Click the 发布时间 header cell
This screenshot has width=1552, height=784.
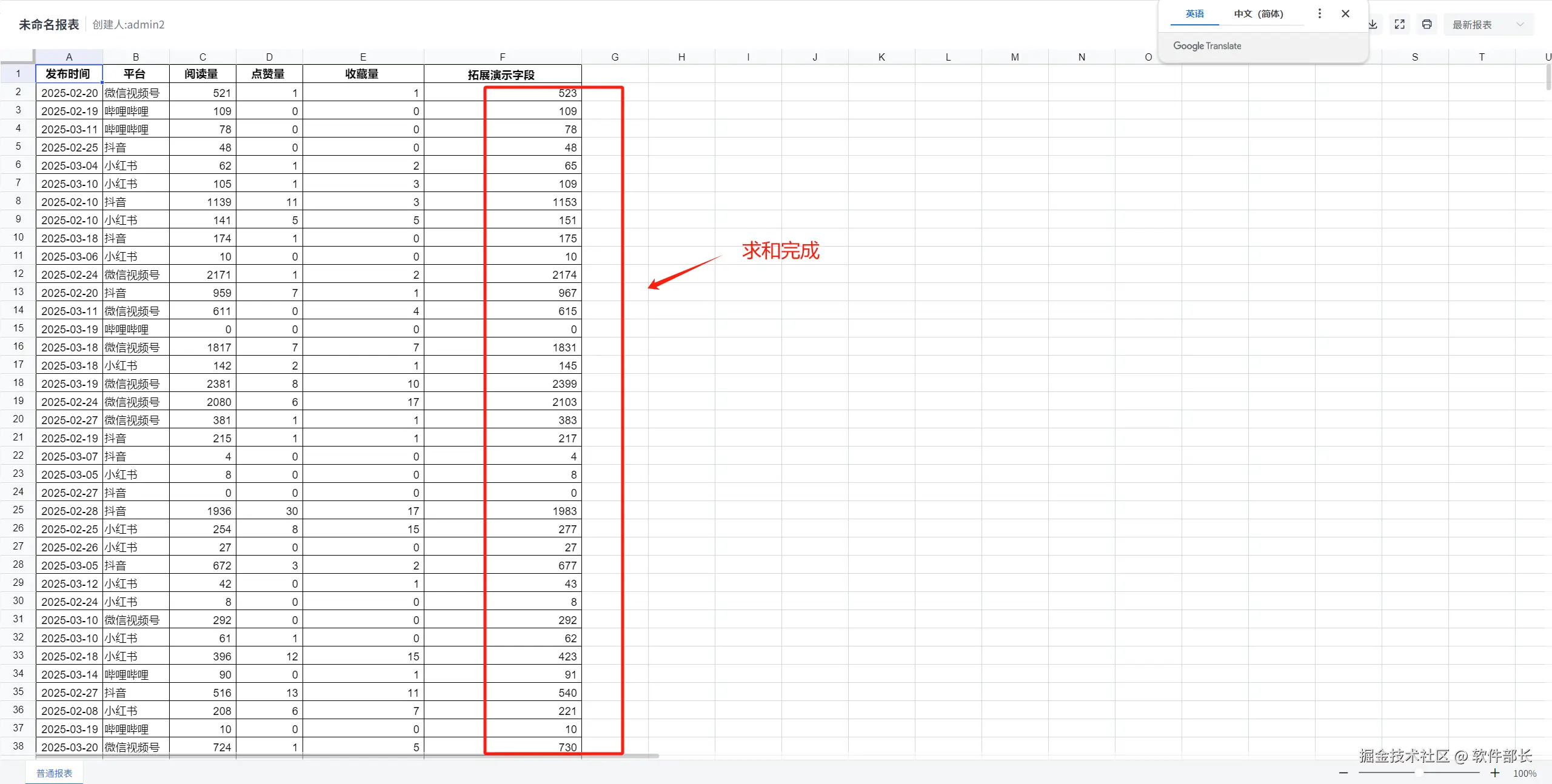tap(69, 74)
